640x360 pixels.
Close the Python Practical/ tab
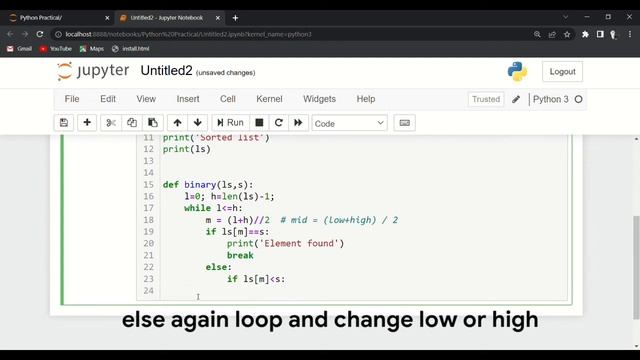point(107,18)
